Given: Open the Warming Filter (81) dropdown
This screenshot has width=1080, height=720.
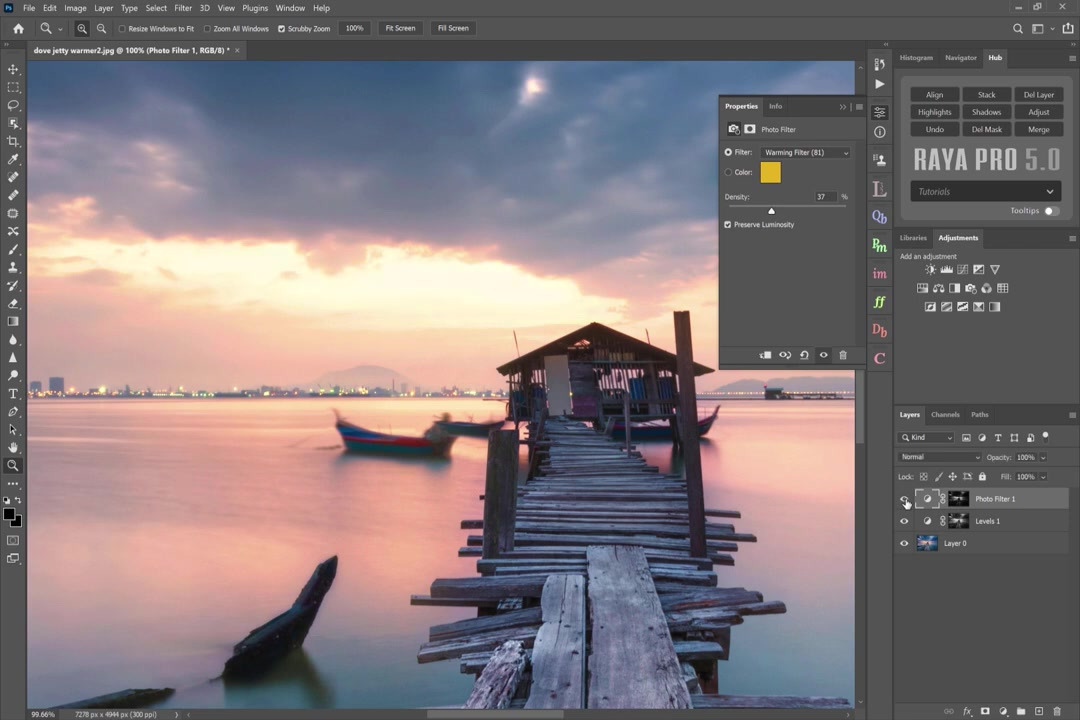Looking at the screenshot, I should point(805,153).
